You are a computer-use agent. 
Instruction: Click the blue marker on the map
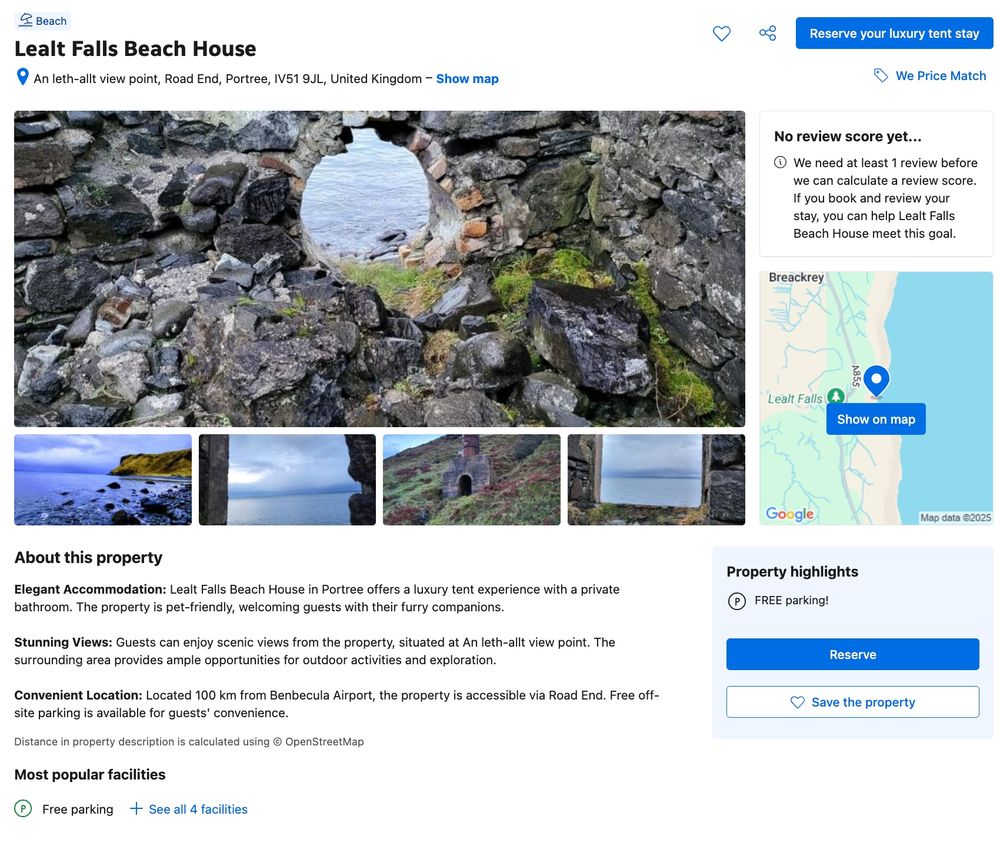875,377
